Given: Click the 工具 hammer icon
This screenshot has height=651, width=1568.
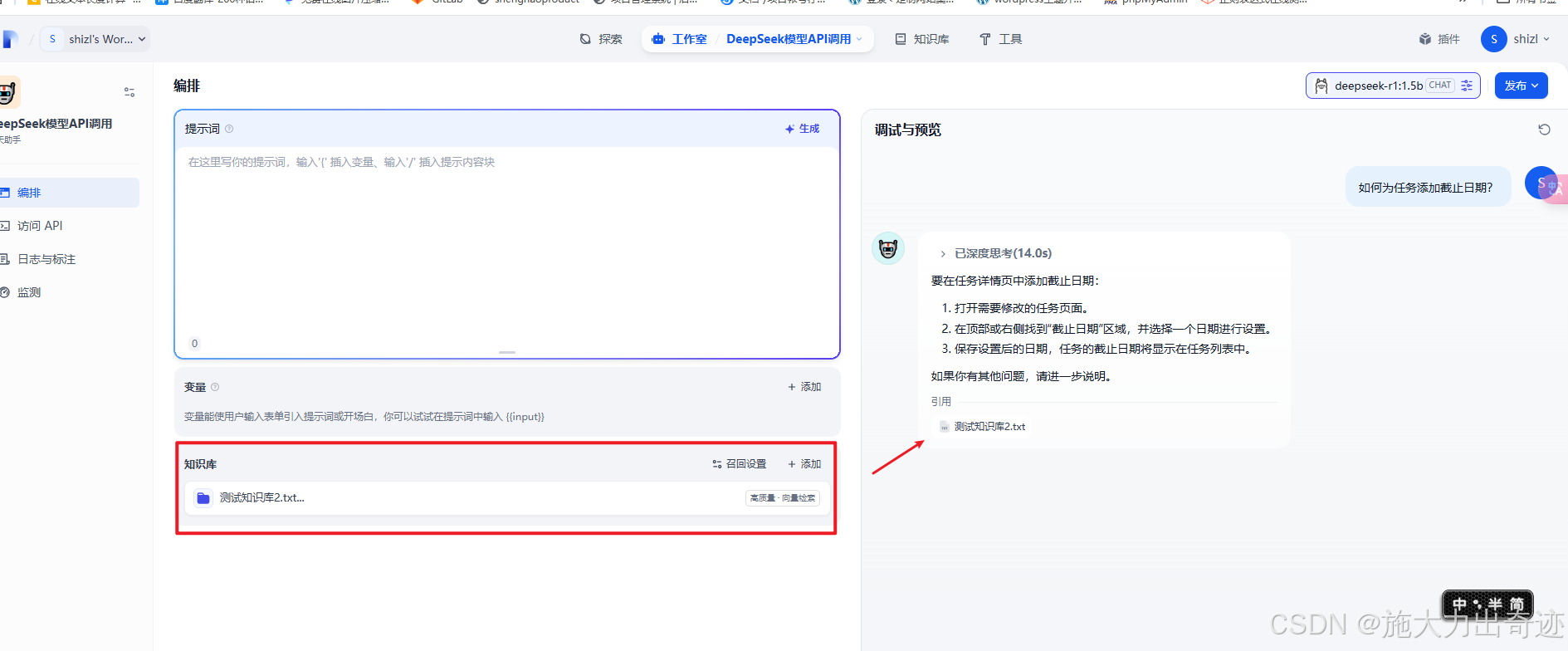Looking at the screenshot, I should pyautogui.click(x=985, y=39).
